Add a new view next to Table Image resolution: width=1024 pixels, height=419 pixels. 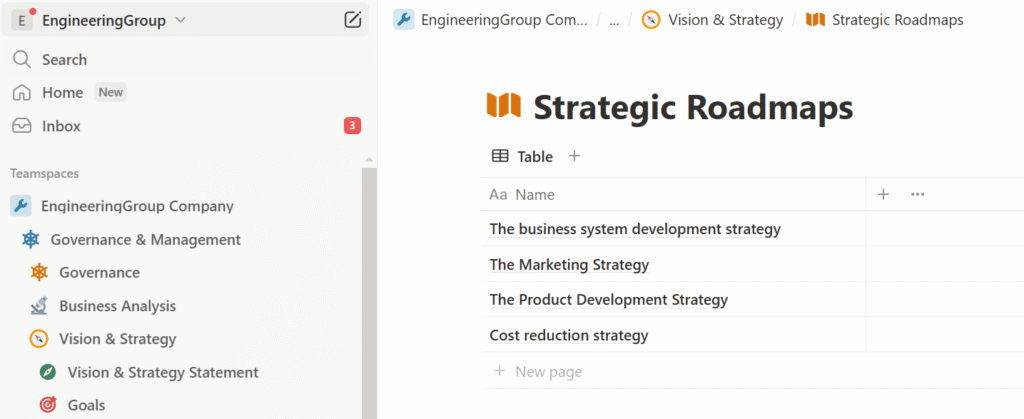click(574, 156)
